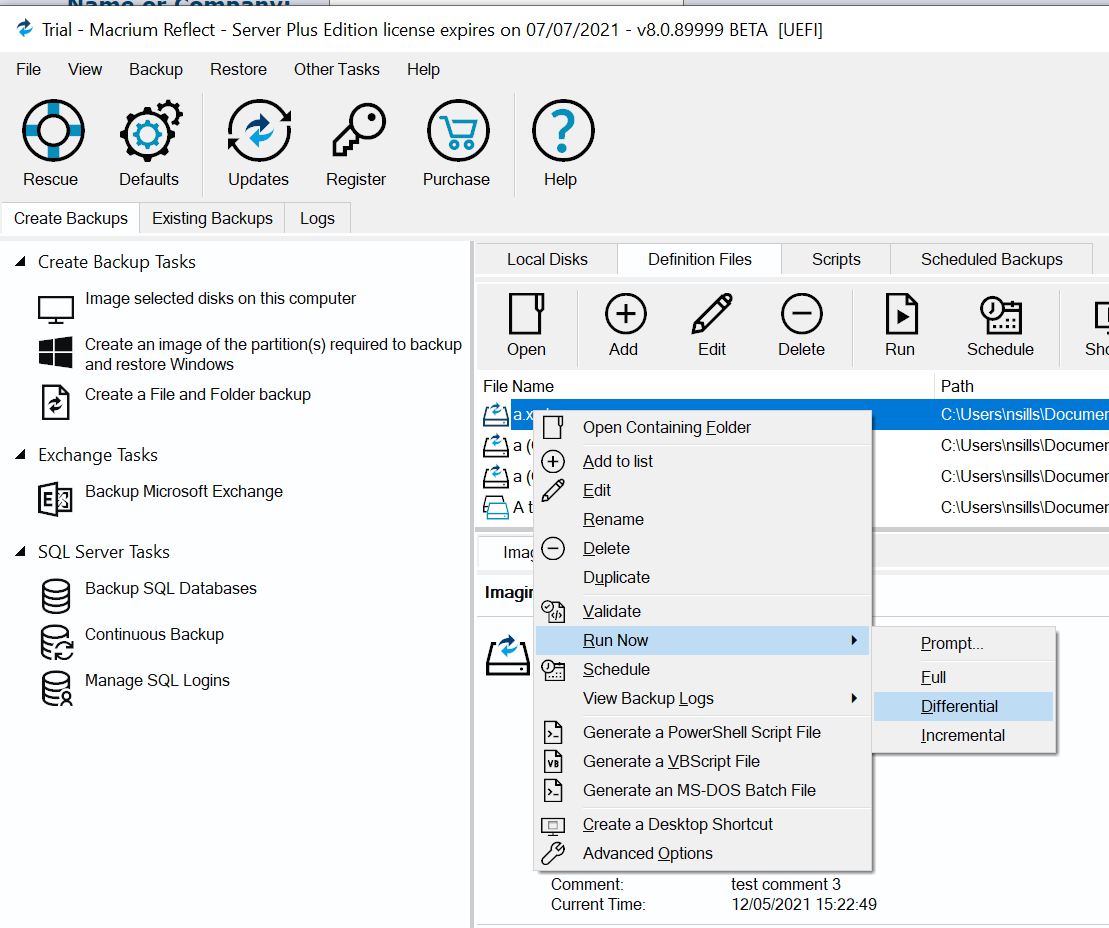1109x928 pixels.
Task: Click 'Backup Microsoft Exchange' link
Action: click(x=184, y=491)
